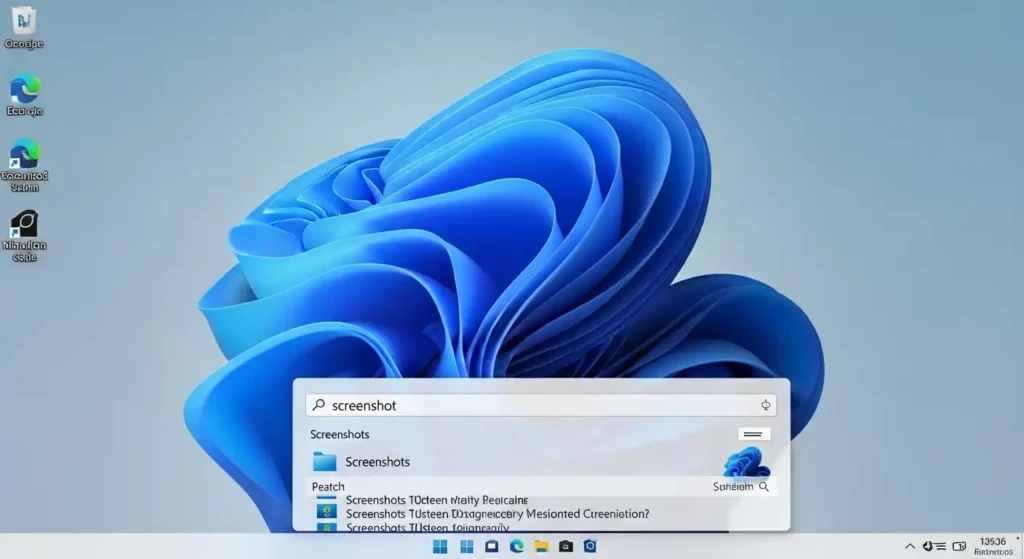Image resolution: width=1024 pixels, height=559 pixels.
Task: Open the Windows Start button
Action: pos(440,546)
